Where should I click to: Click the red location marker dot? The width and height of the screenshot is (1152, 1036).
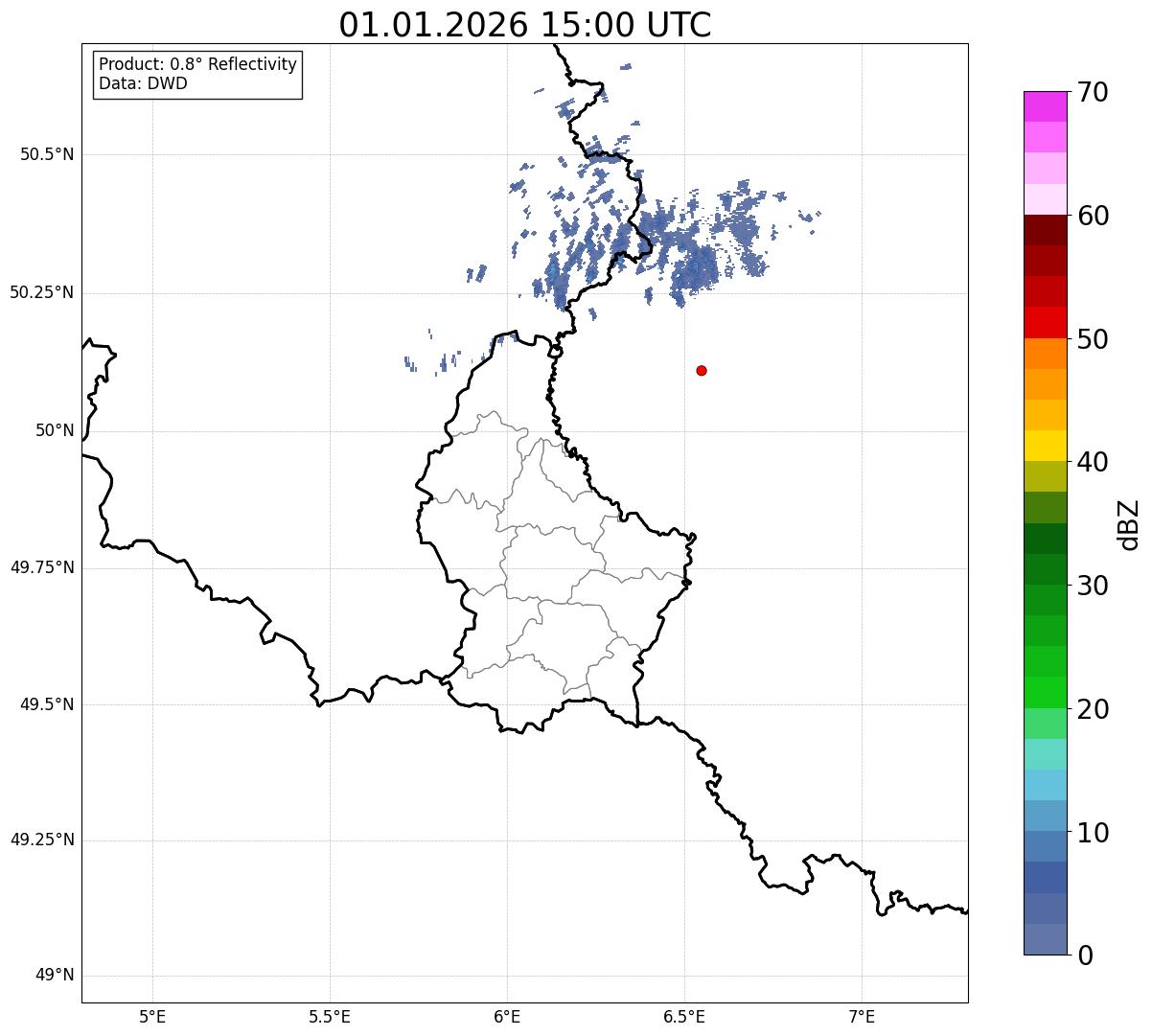[x=702, y=370]
